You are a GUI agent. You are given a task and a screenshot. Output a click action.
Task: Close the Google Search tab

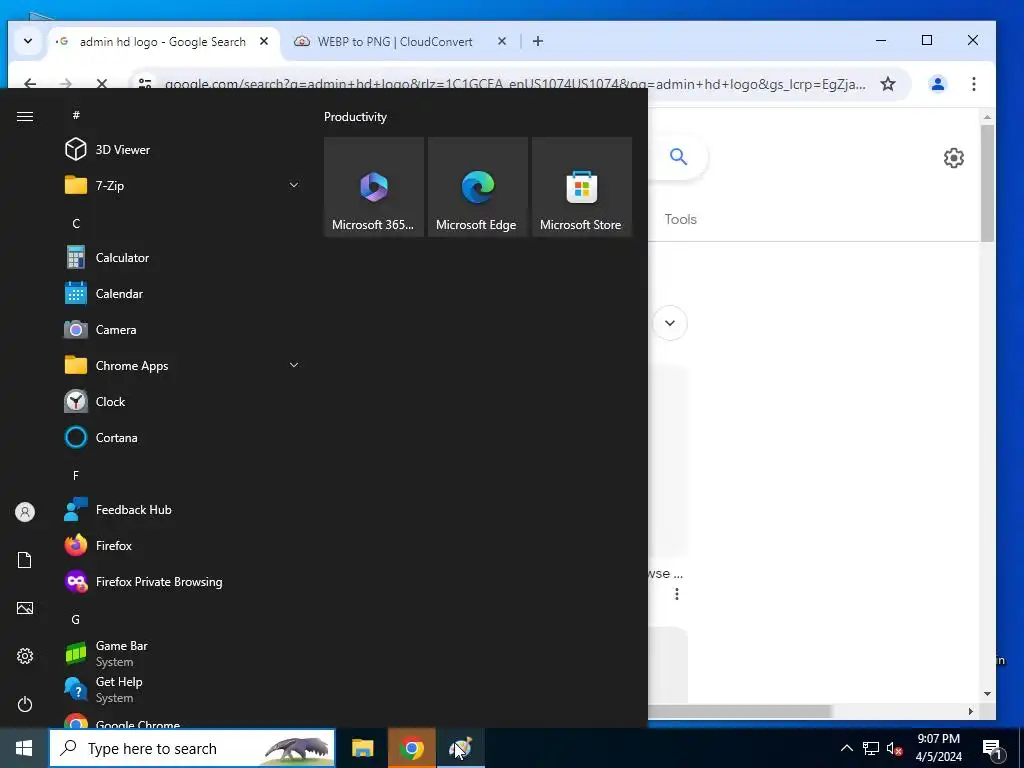pos(264,41)
